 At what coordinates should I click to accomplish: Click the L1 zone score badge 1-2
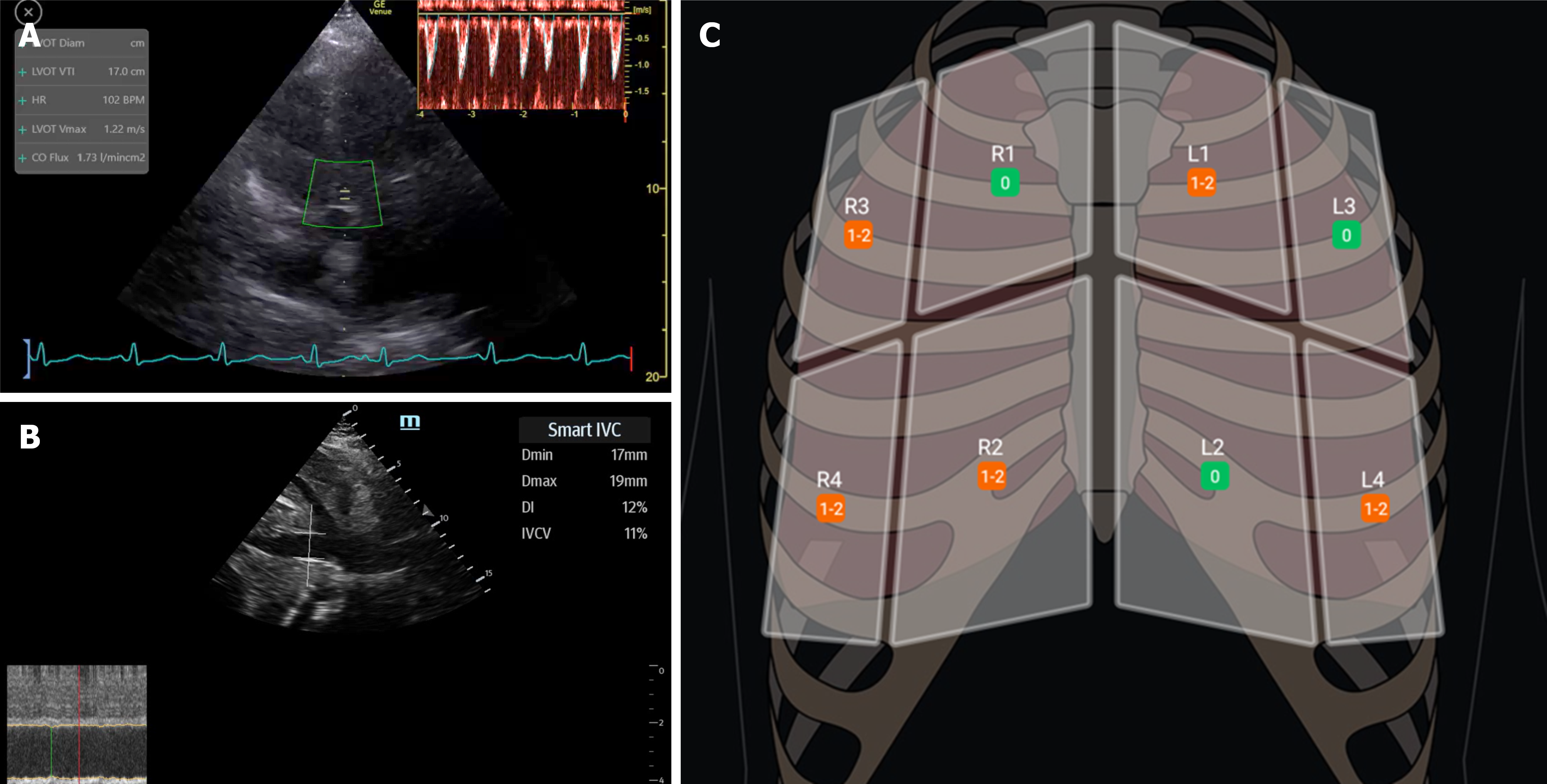click(x=1202, y=182)
